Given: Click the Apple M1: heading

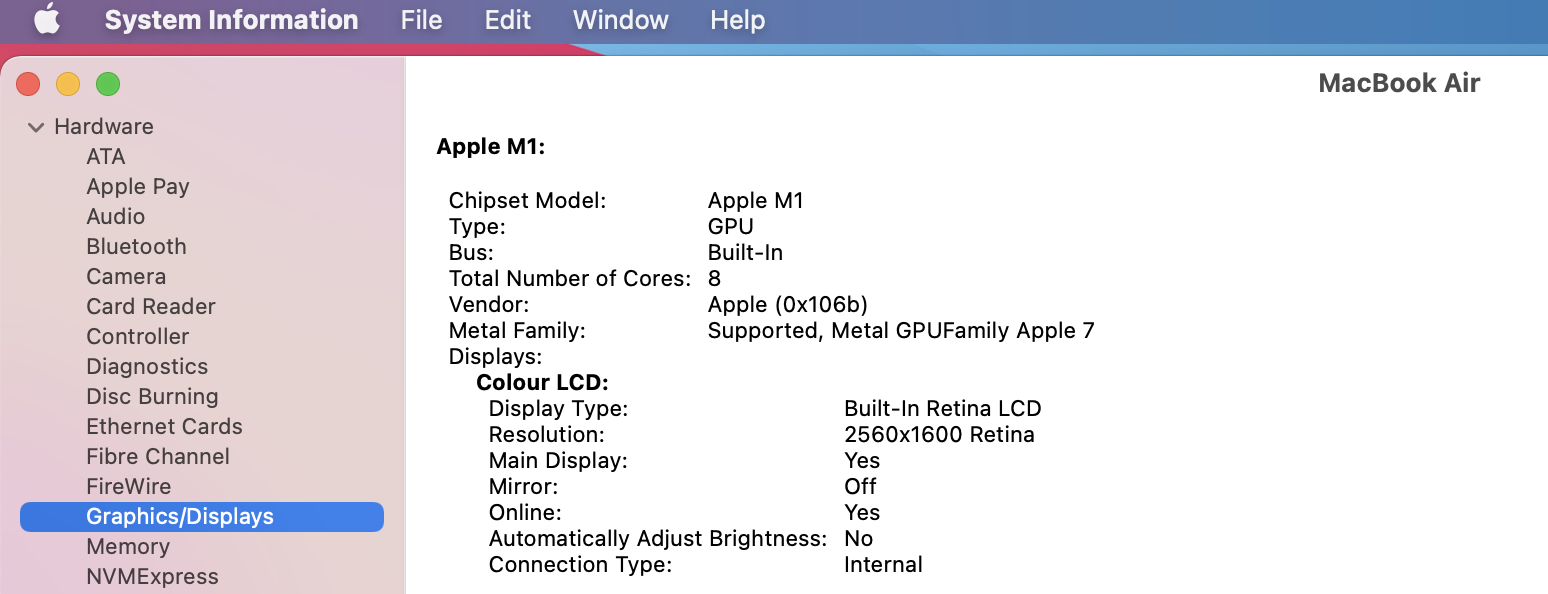Looking at the screenshot, I should click(491, 147).
